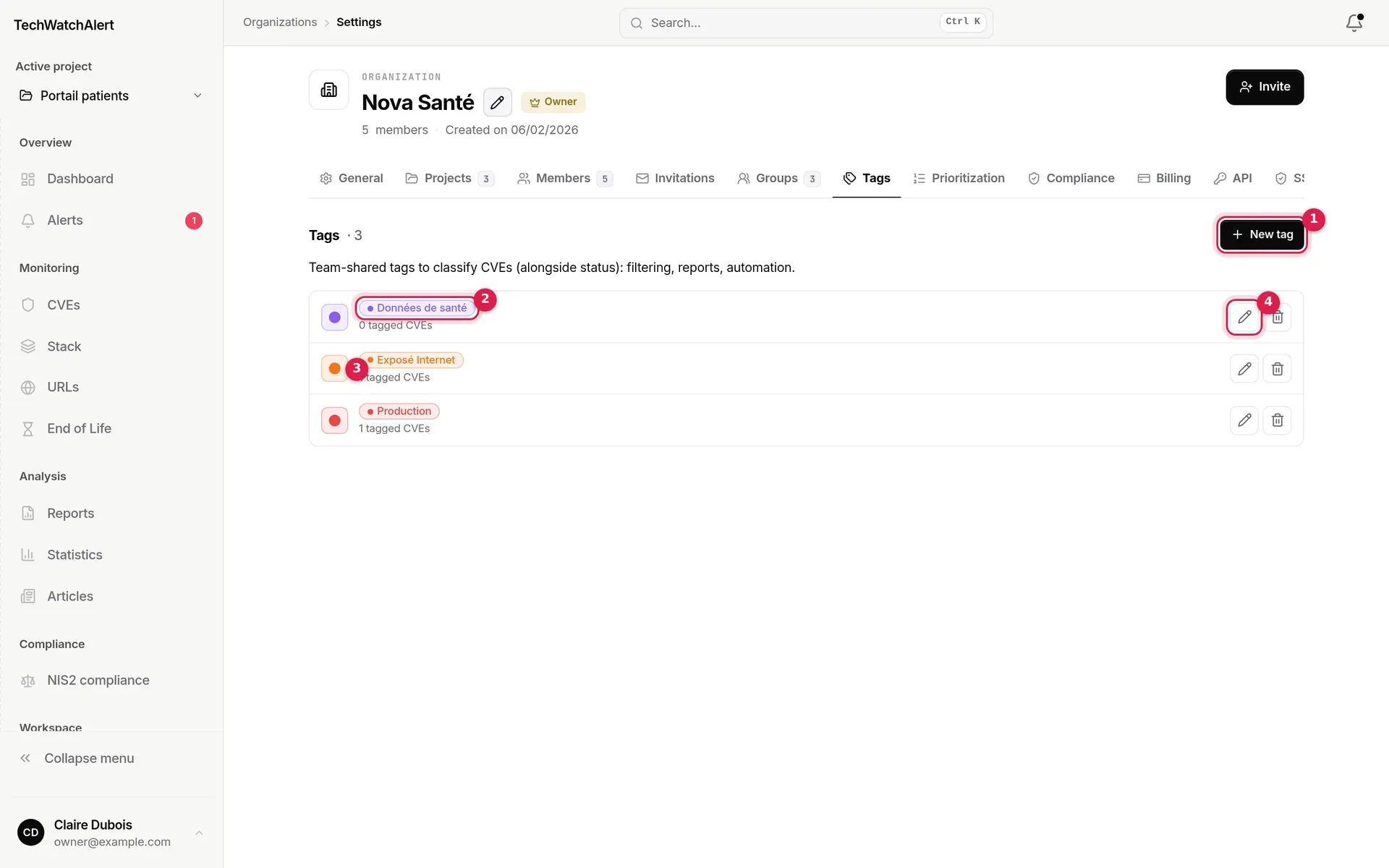Switch to the Projects tab
Image resolution: width=1389 pixels, height=868 pixels.
point(450,179)
